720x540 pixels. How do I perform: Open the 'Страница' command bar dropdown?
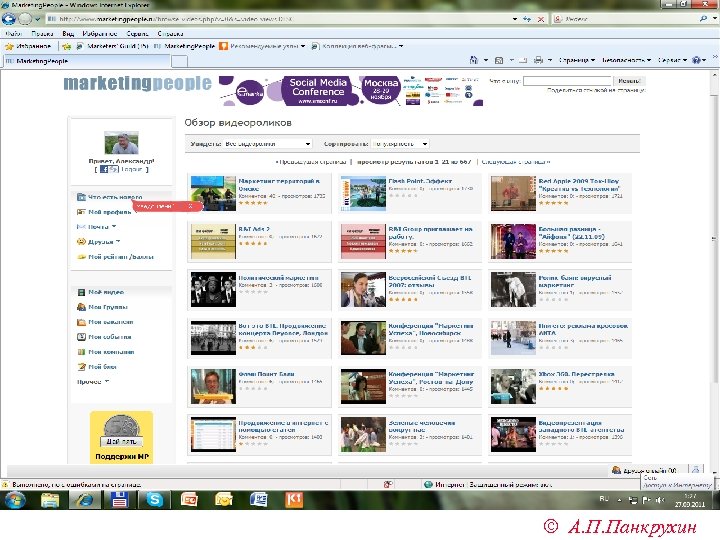point(576,60)
